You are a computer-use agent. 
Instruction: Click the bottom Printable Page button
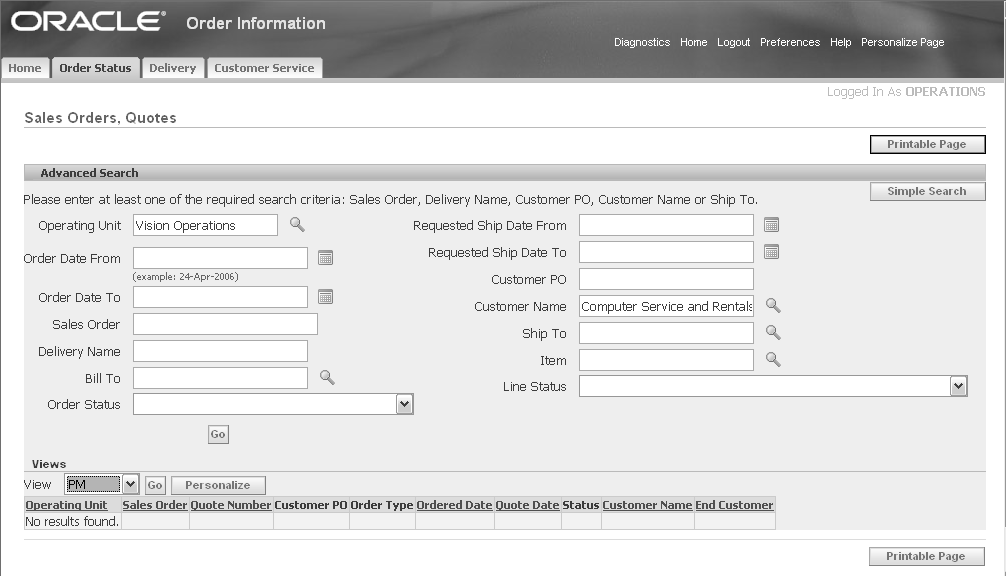click(926, 556)
